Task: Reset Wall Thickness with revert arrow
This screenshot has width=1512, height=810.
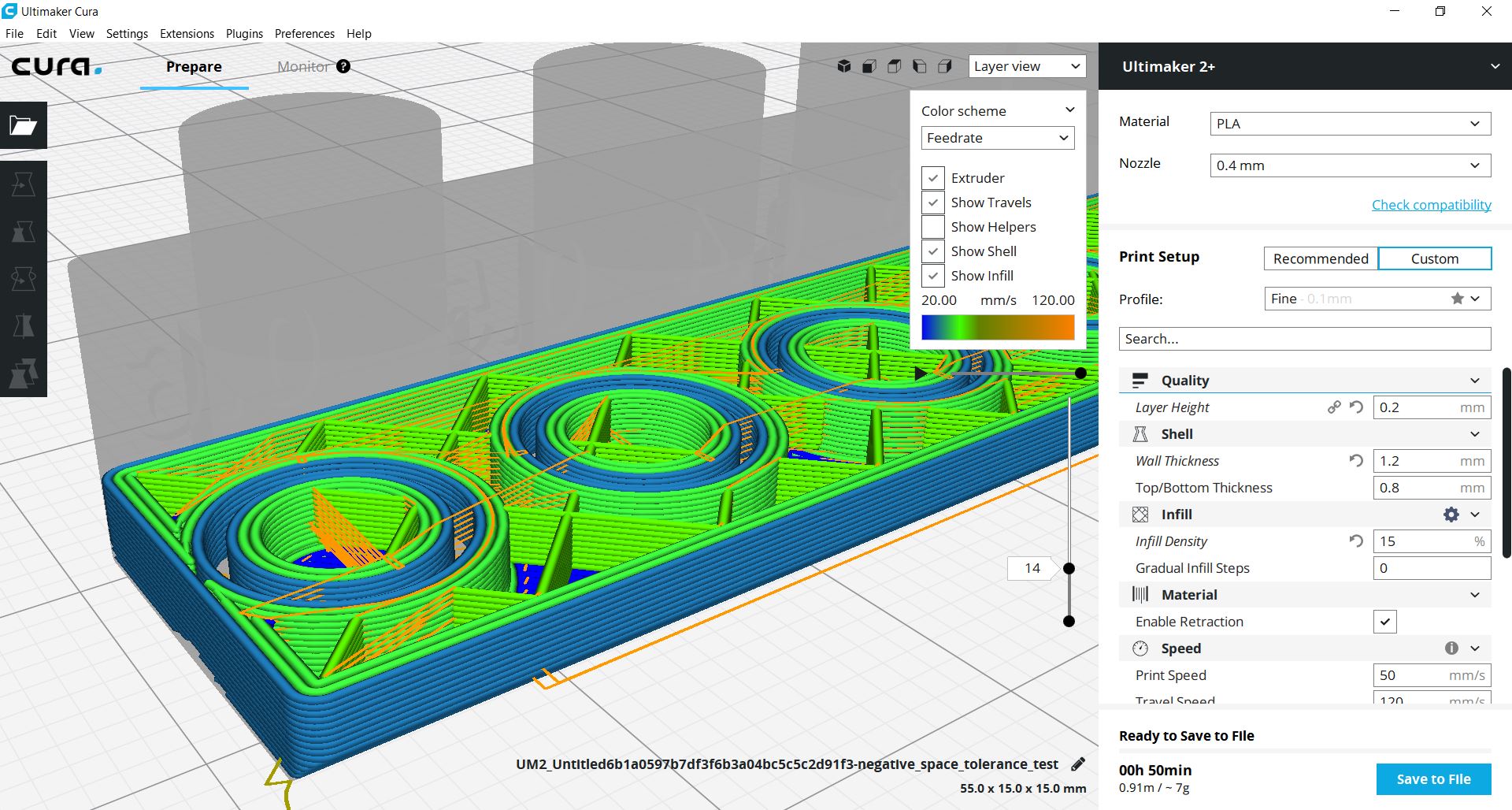Action: pos(1356,461)
